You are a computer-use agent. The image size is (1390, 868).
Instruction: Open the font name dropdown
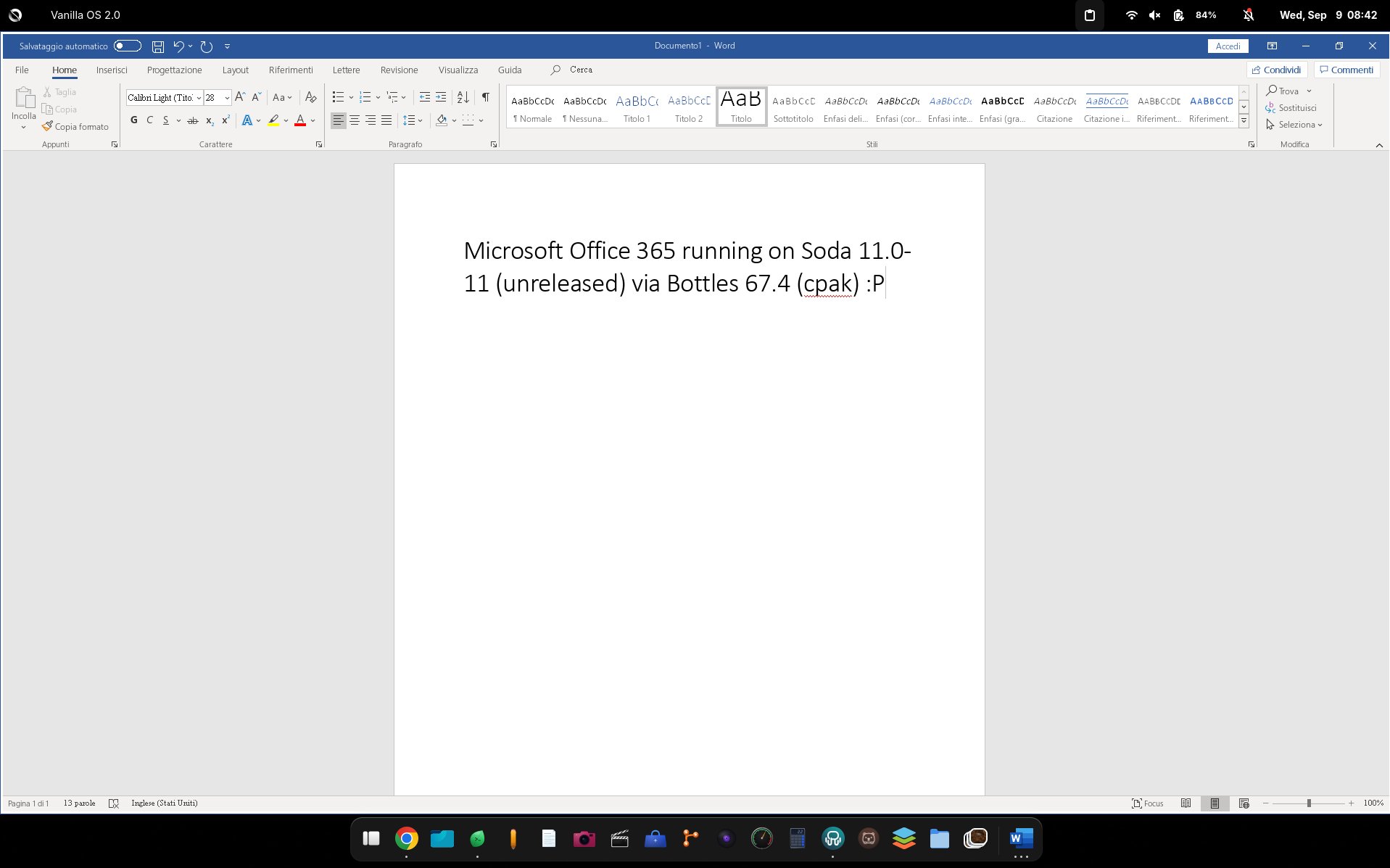pyautogui.click(x=199, y=98)
